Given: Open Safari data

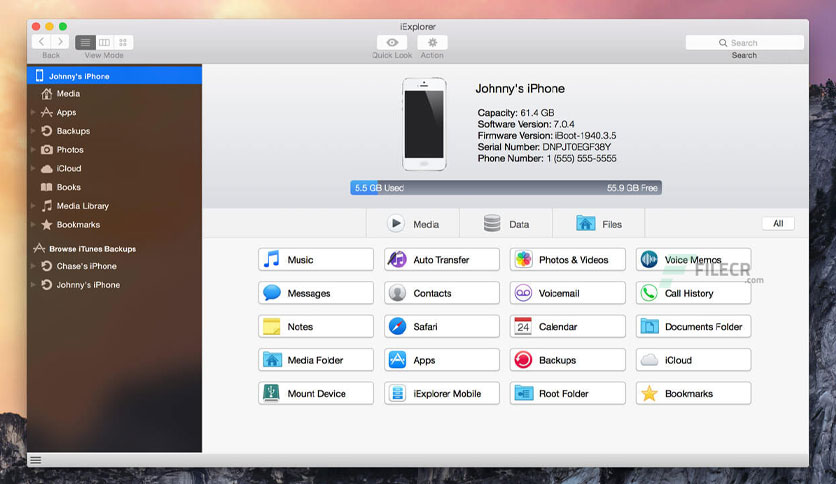Looking at the screenshot, I should click(441, 327).
